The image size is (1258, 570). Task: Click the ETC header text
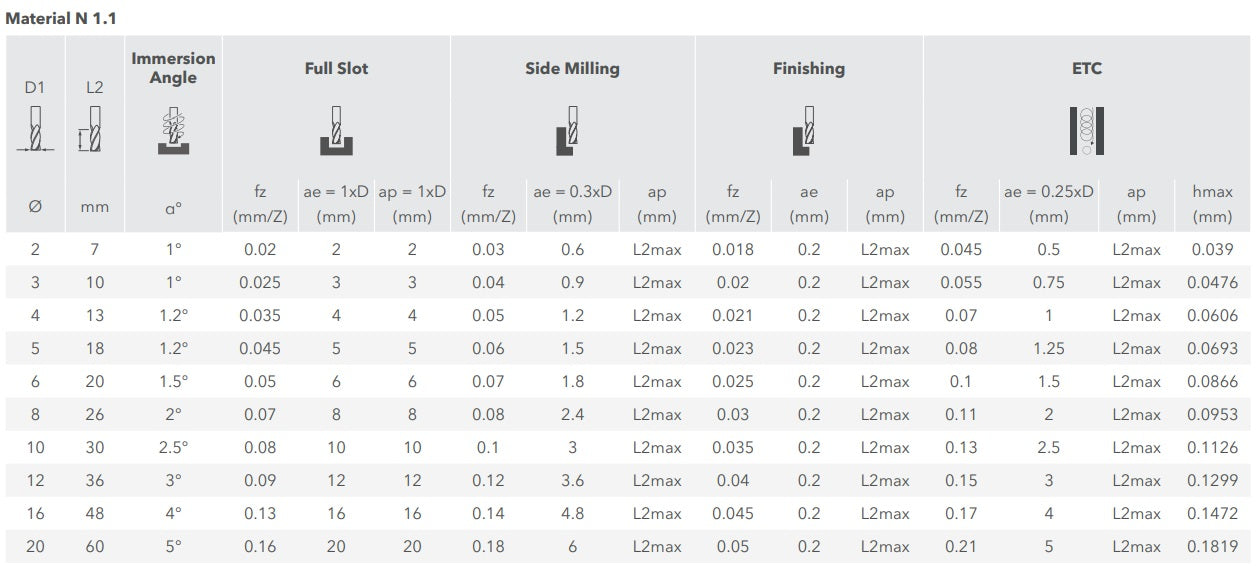point(1086,69)
